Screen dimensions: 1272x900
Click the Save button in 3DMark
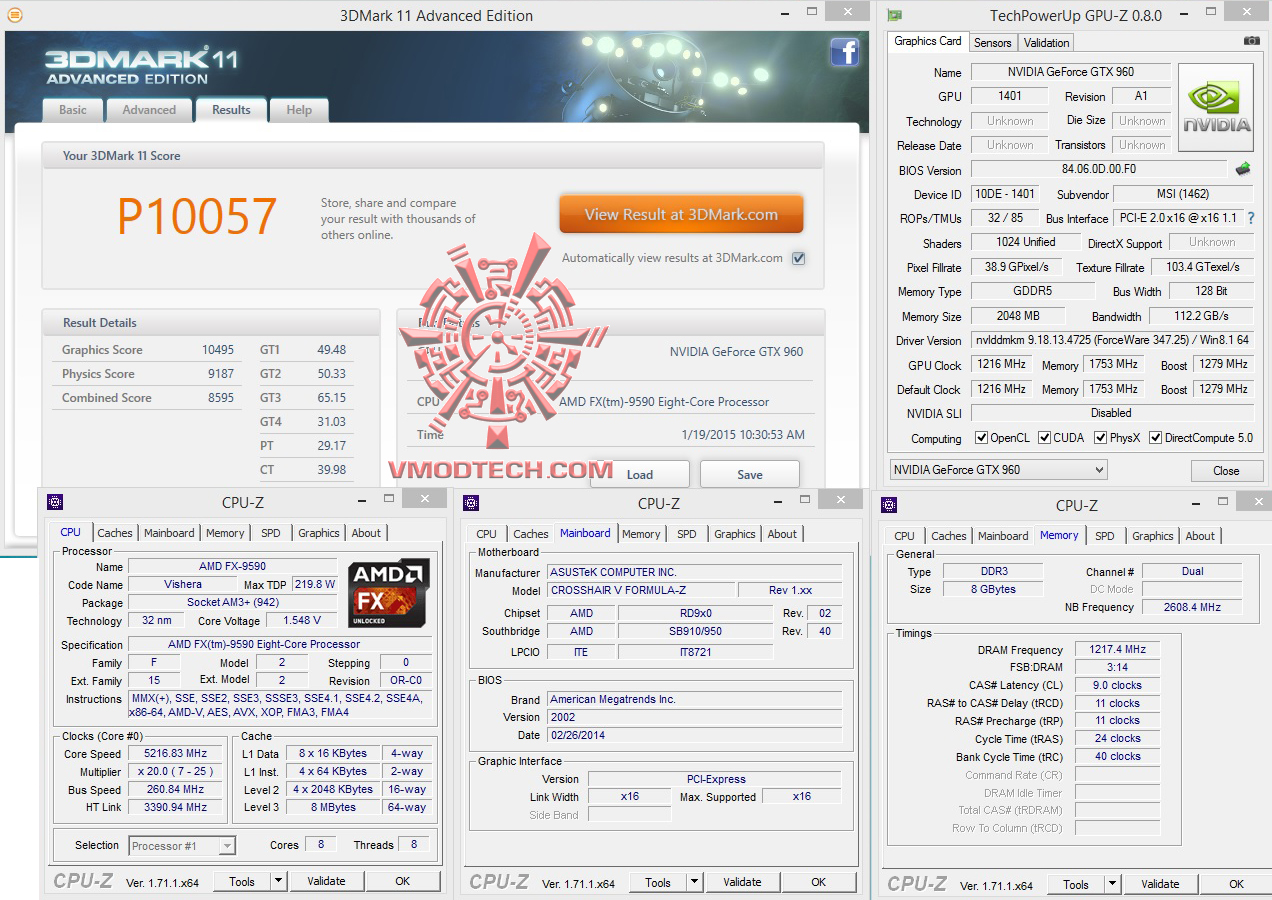pyautogui.click(x=750, y=474)
